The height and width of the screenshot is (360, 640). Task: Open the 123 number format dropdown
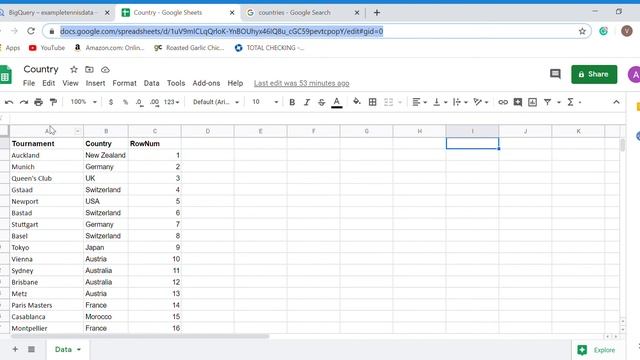coord(171,102)
